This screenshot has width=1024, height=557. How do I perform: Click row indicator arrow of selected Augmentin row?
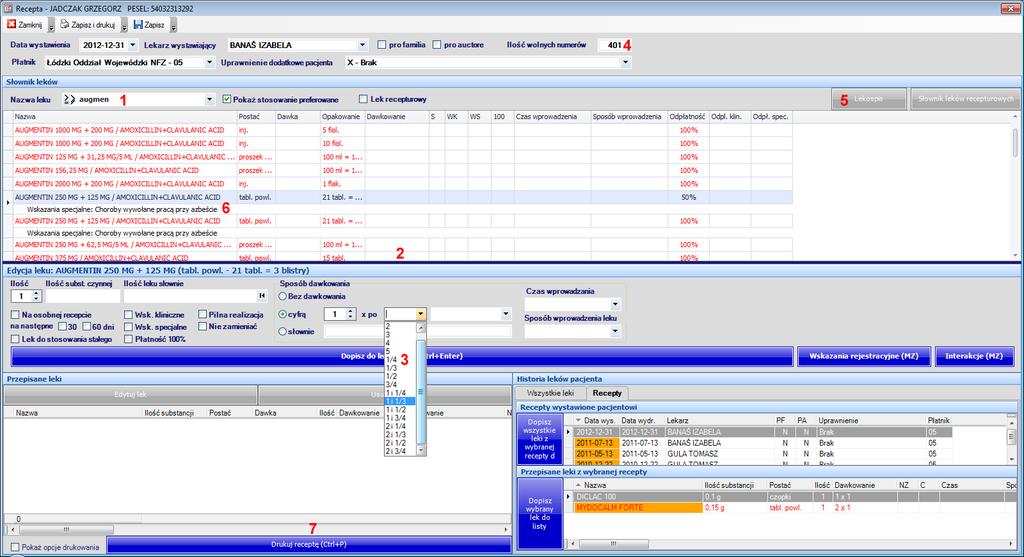point(8,203)
